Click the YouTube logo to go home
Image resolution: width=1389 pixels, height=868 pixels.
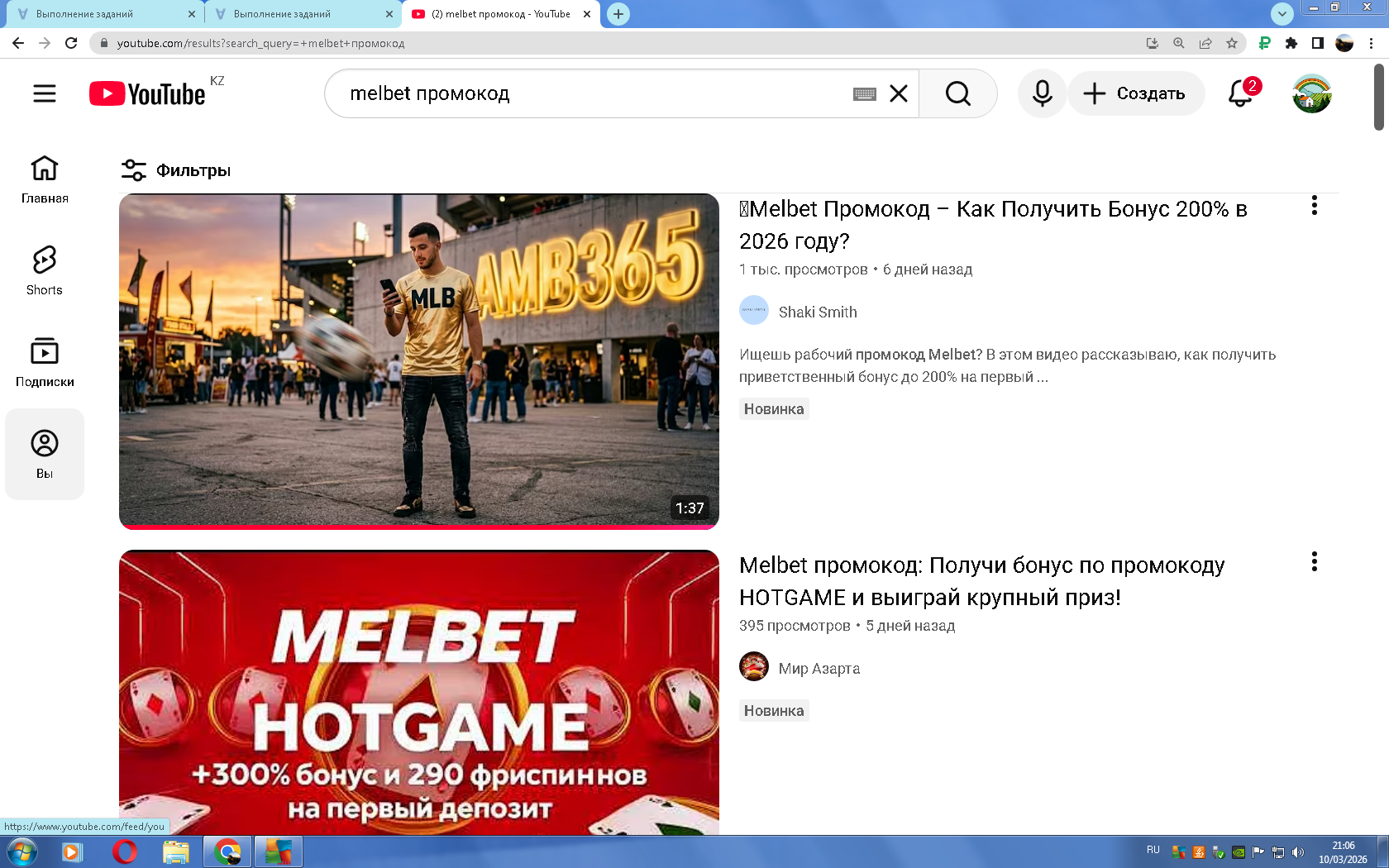click(x=149, y=94)
